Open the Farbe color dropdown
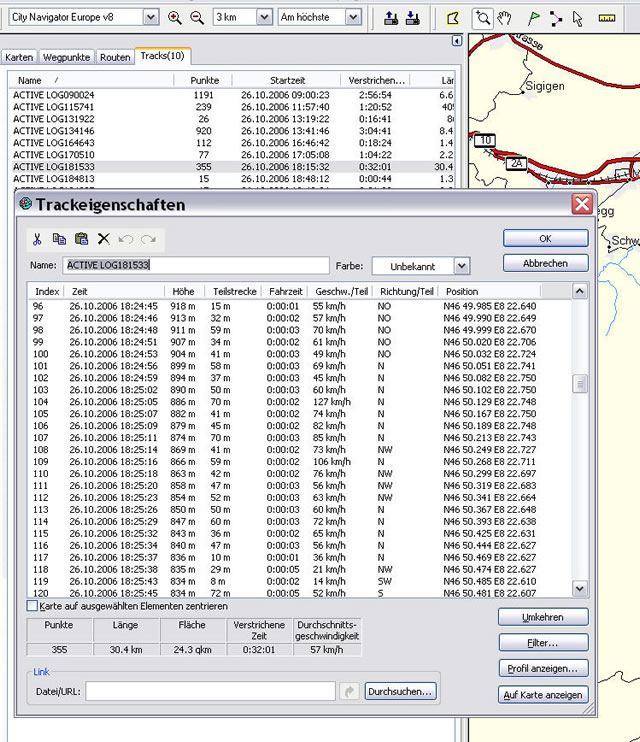 click(462, 266)
